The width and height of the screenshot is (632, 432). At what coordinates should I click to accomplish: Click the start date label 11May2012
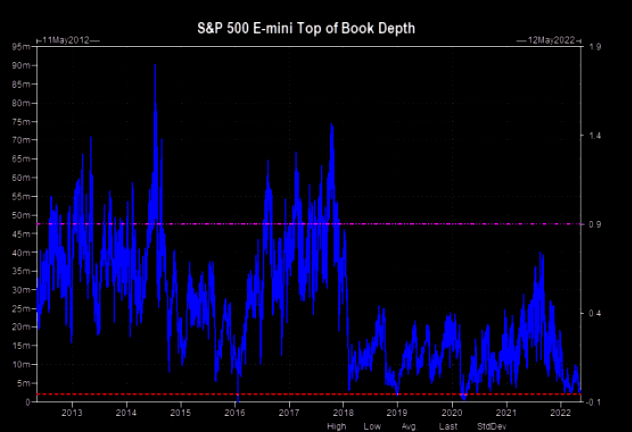(x=65, y=40)
